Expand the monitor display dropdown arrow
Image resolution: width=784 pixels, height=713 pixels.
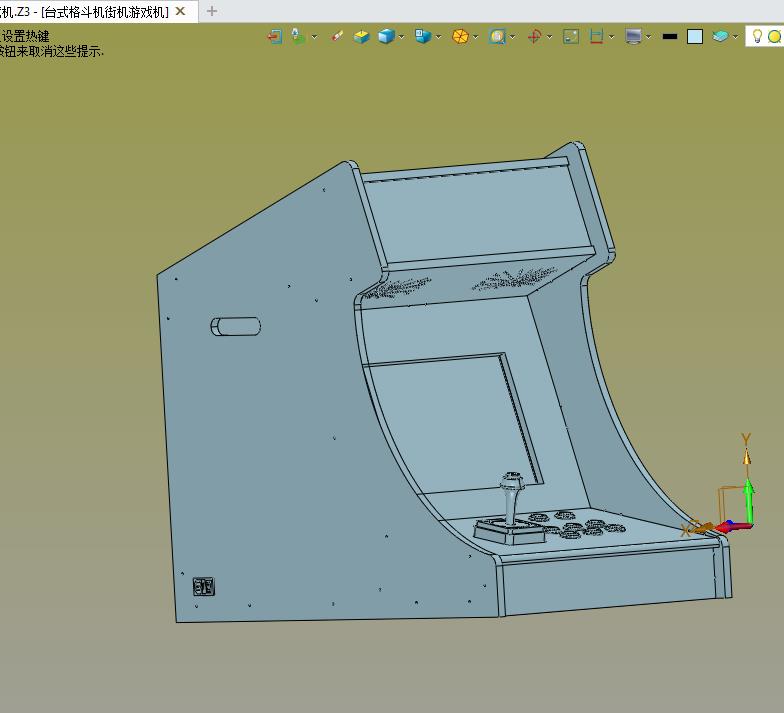point(648,37)
